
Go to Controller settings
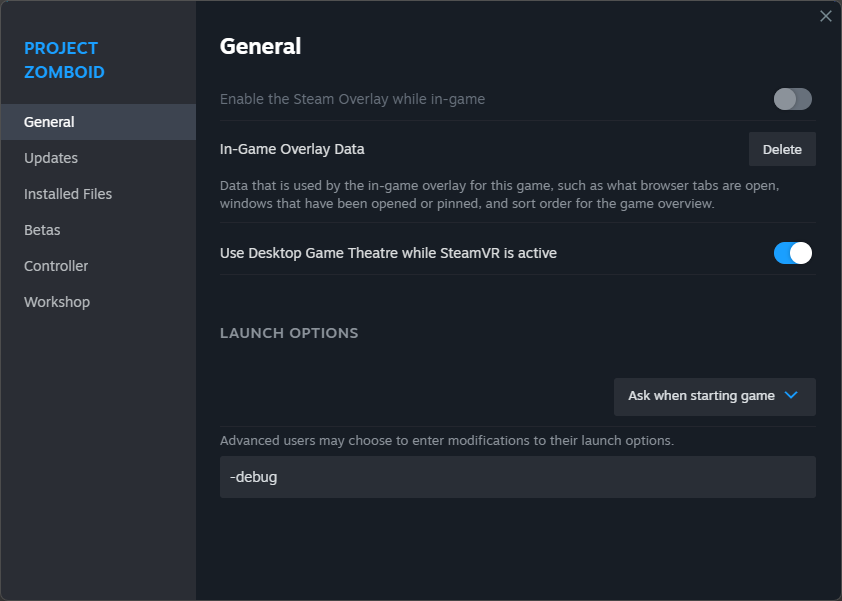tap(56, 266)
